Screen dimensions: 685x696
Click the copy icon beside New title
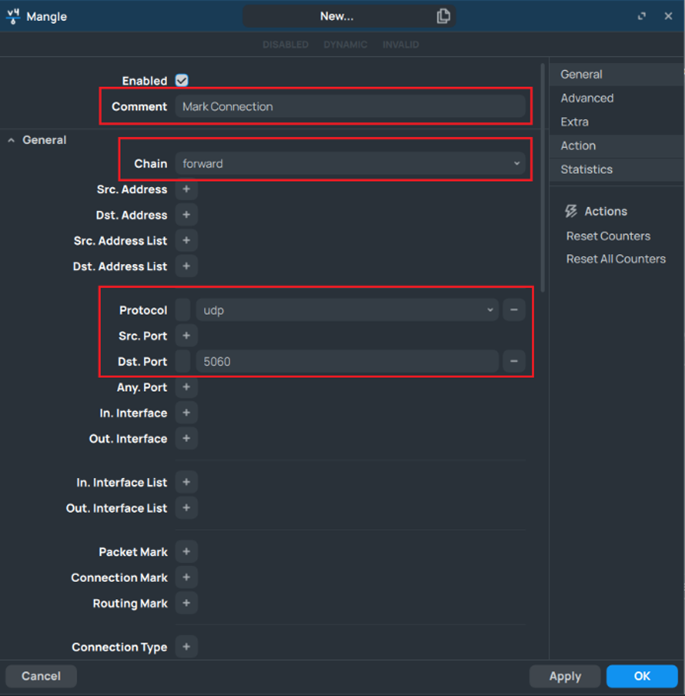point(443,16)
